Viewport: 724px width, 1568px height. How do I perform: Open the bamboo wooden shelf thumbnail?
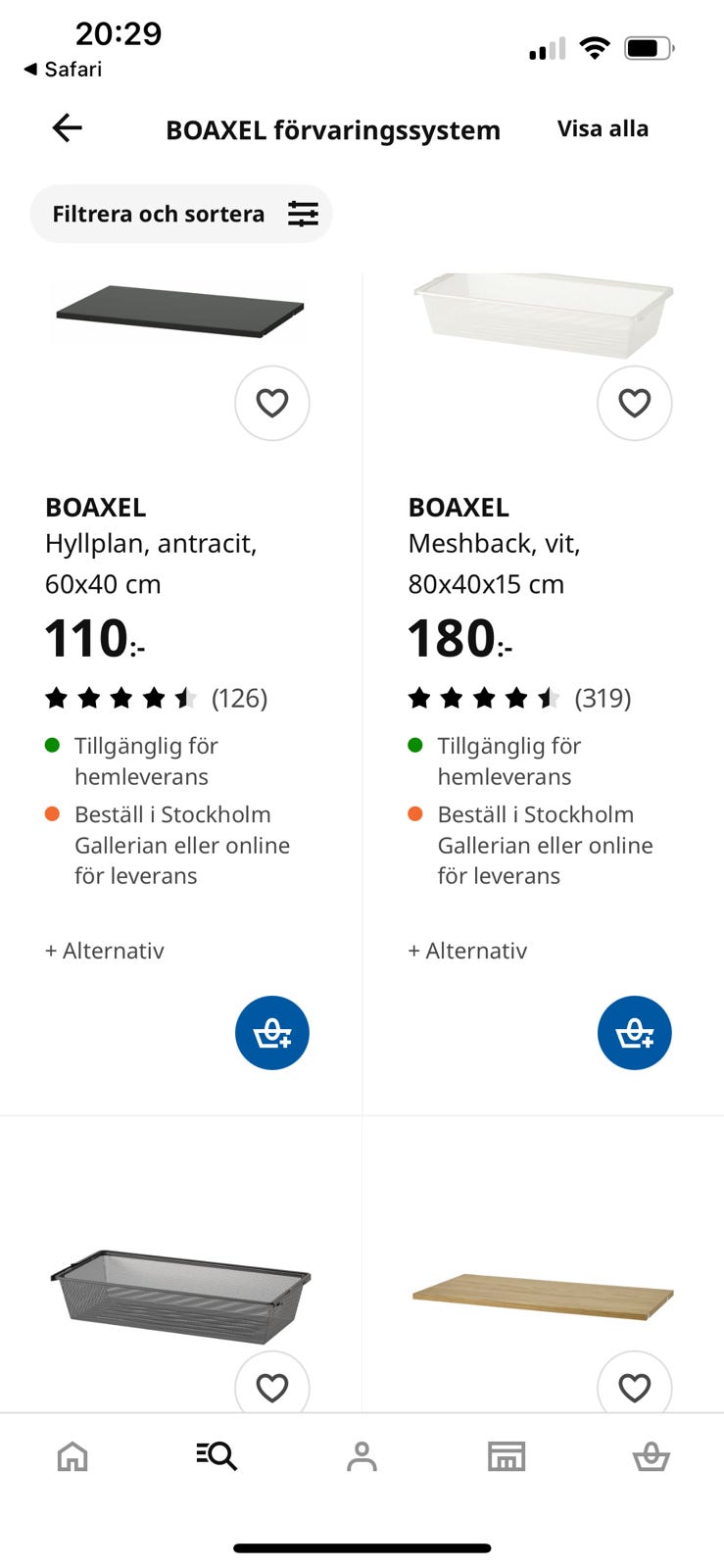tap(543, 1295)
